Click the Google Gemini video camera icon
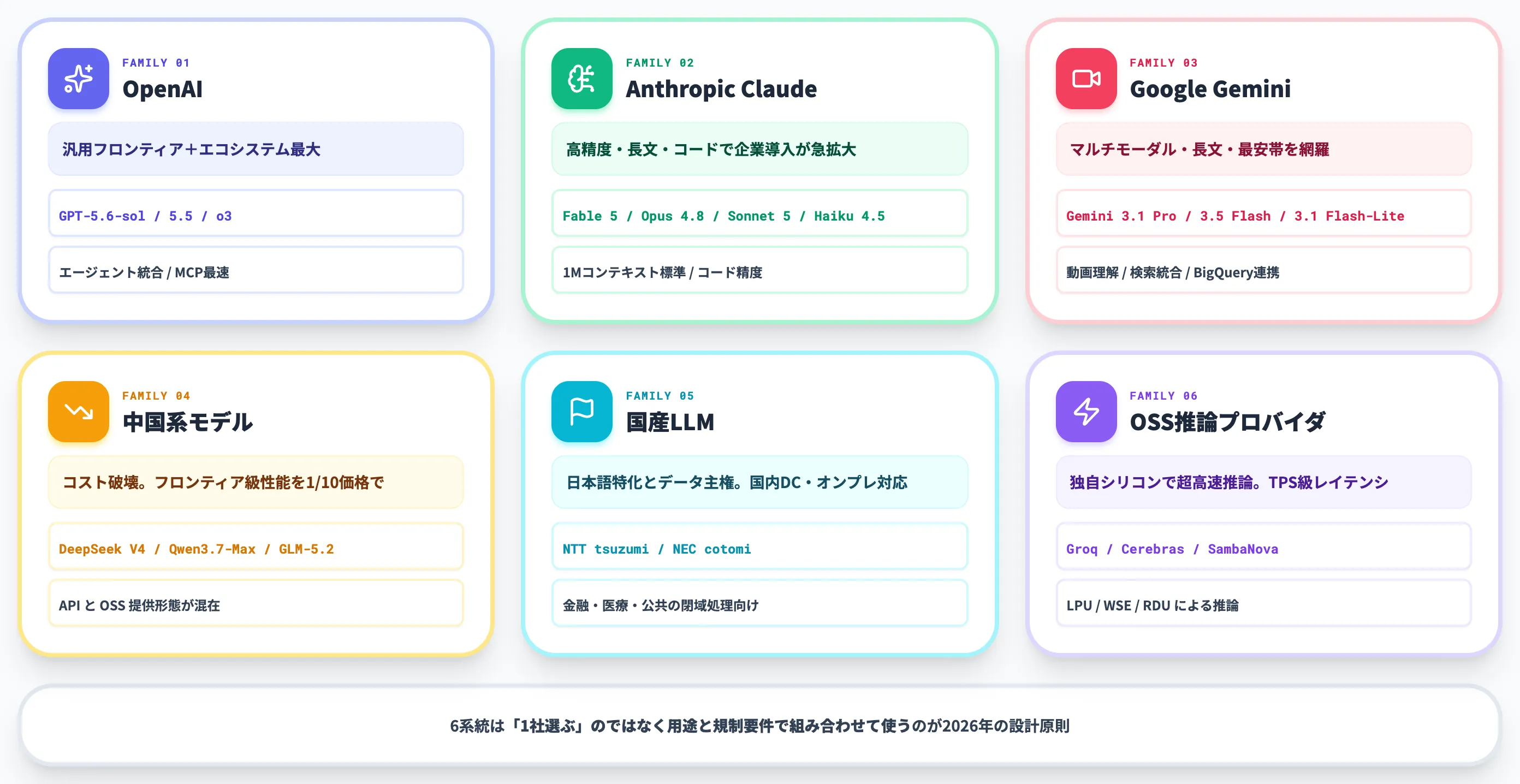This screenshot has height=784, width=1520. 1086,79
